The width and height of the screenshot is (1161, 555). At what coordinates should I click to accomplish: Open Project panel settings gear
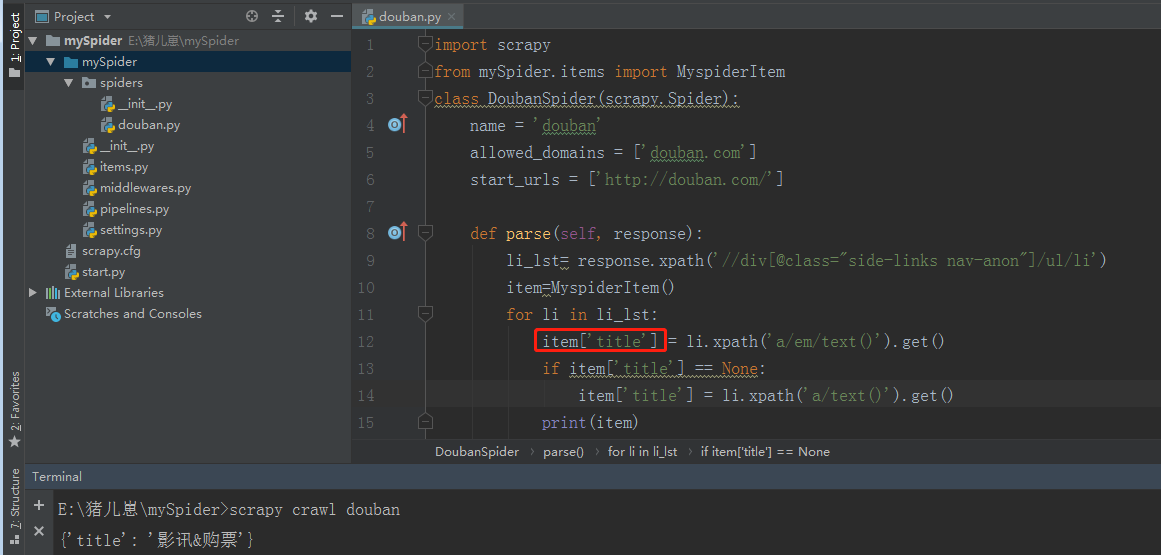click(x=311, y=16)
